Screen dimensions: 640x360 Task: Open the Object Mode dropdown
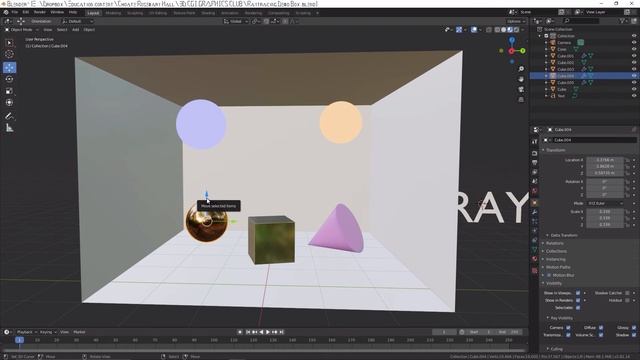pos(22,30)
